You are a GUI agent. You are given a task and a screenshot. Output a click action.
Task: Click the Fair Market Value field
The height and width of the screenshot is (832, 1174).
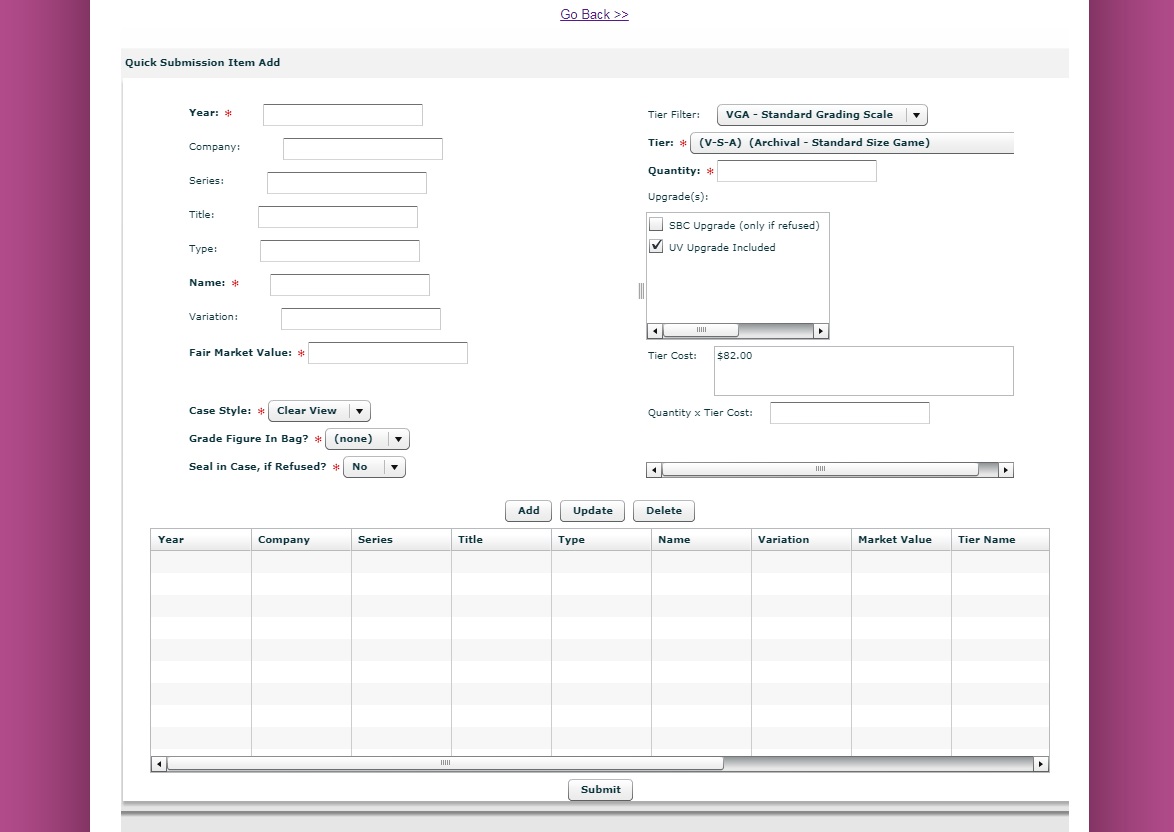(x=387, y=353)
